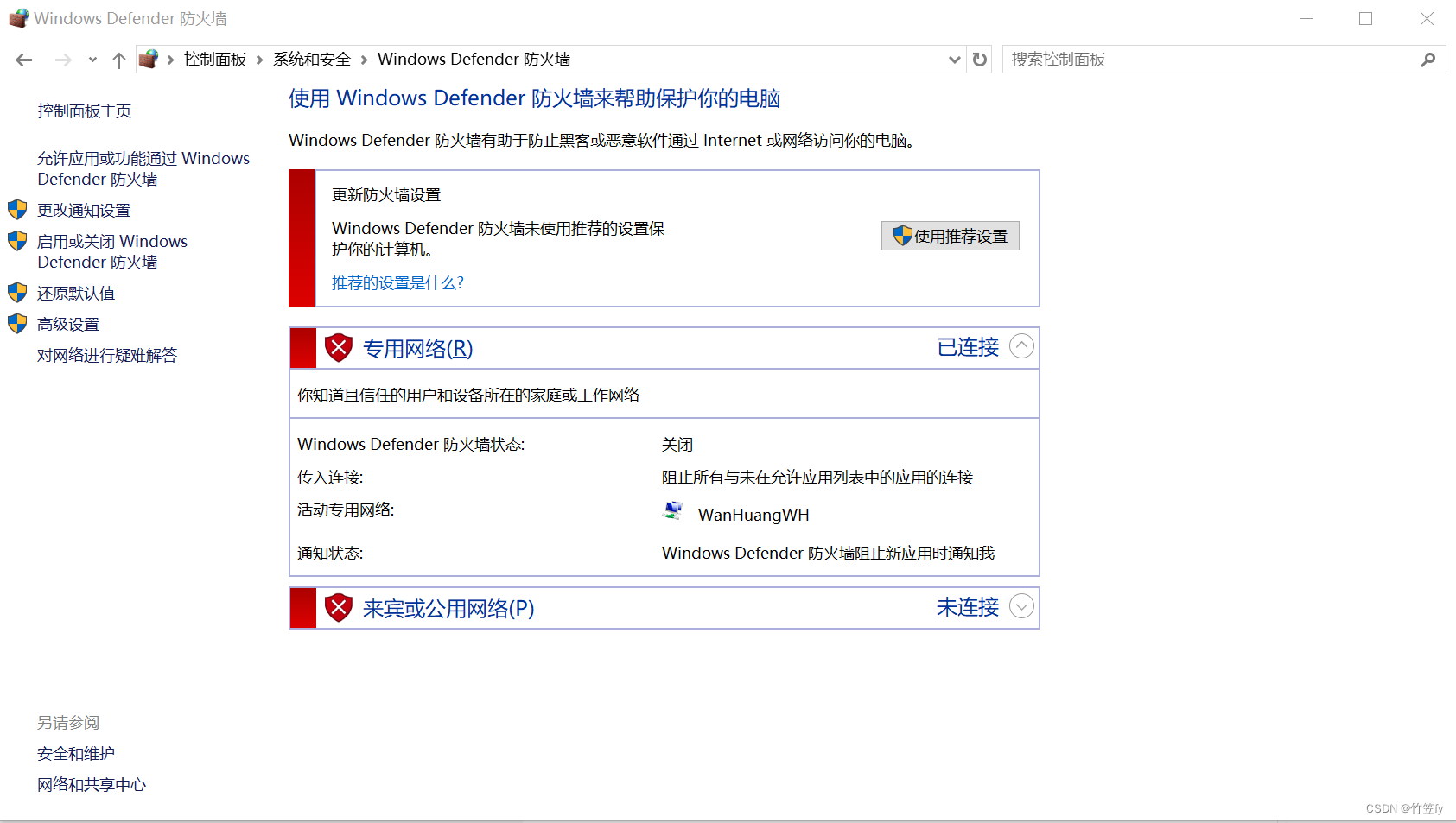Viewport: 1456px width, 823px height.
Task: Open 高级设置 link
Action: coord(68,325)
